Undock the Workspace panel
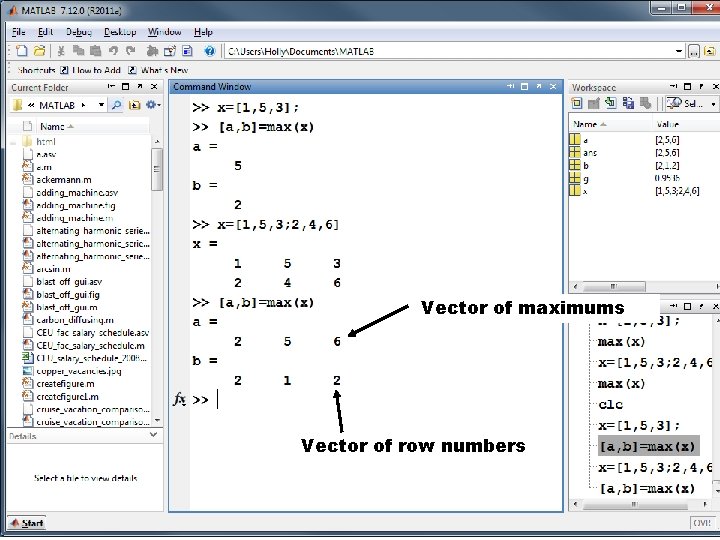 pyautogui.click(x=701, y=86)
